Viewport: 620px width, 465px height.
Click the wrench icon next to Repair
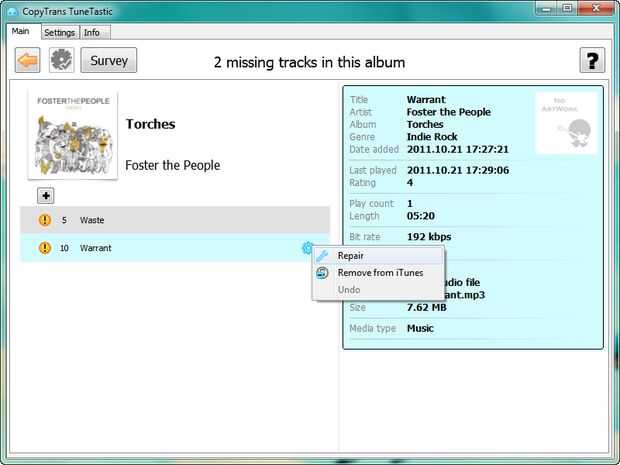[x=322, y=256]
